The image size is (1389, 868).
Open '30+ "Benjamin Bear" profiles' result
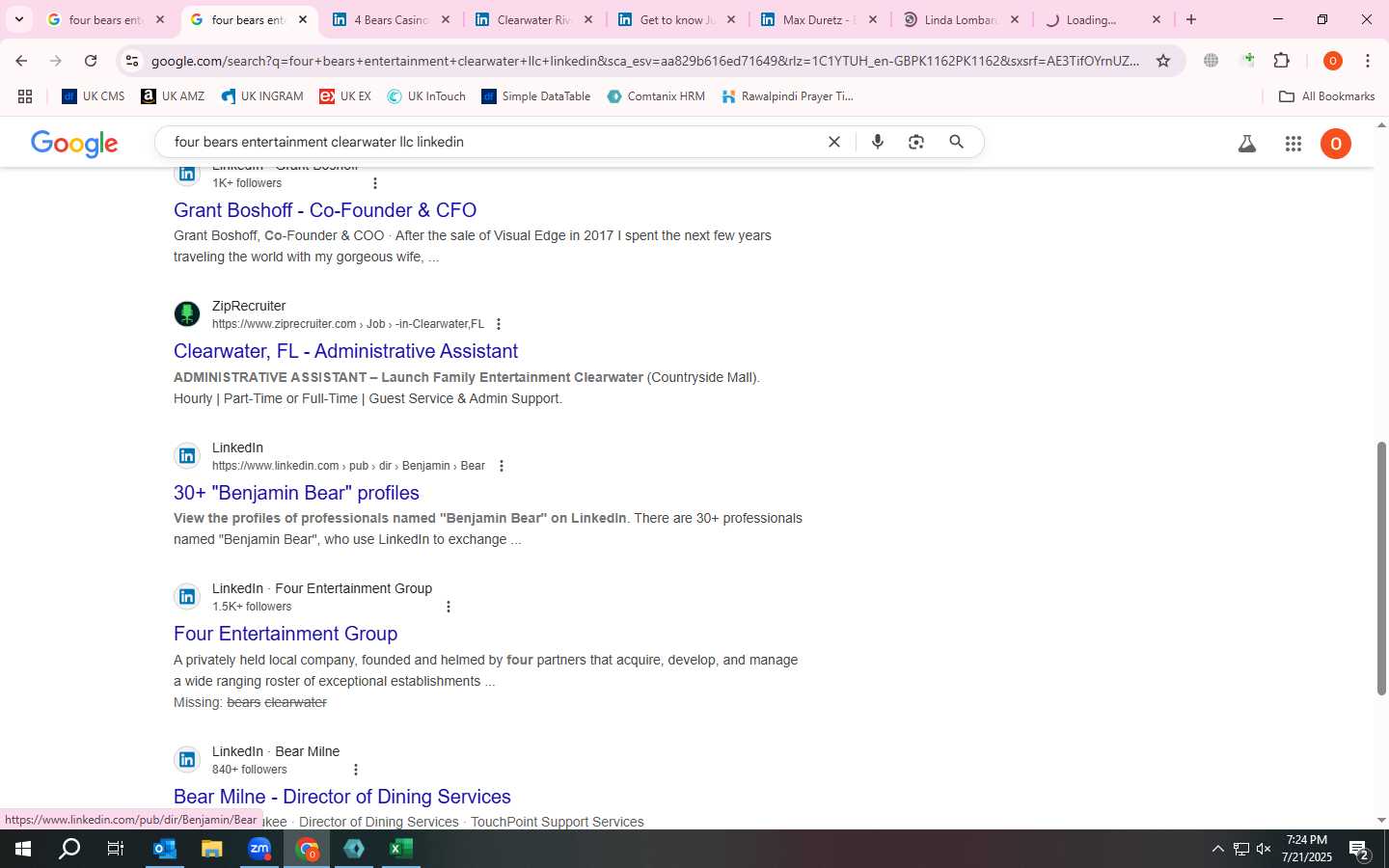click(x=296, y=493)
